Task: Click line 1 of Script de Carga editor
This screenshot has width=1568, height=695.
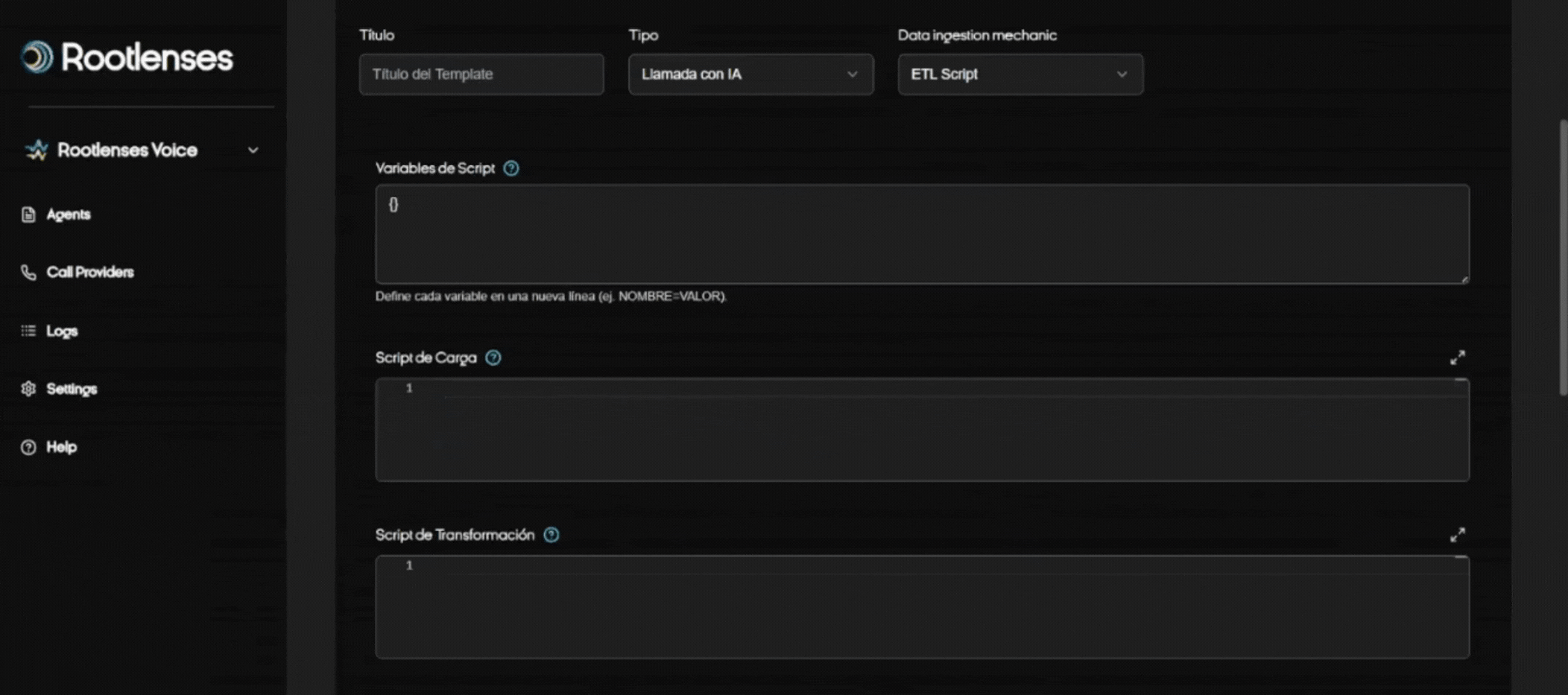Action: pos(894,388)
